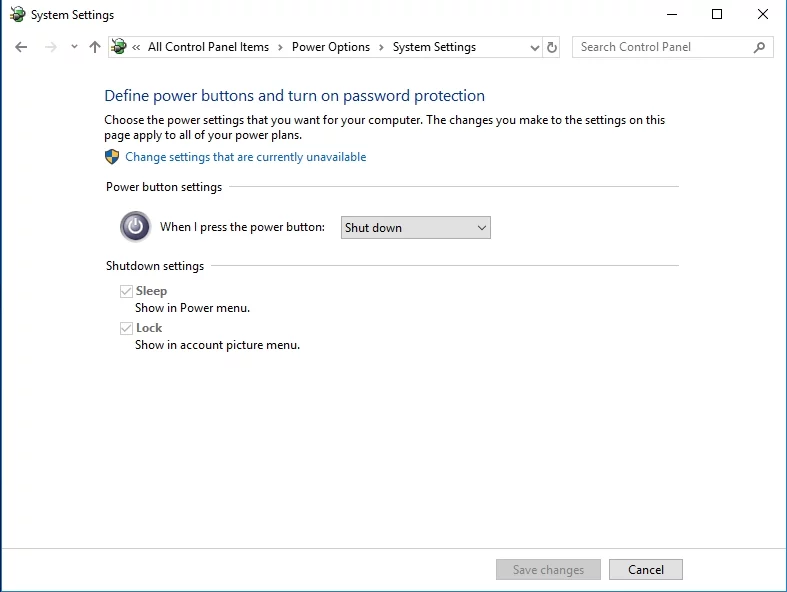
Task: Click 'Power button settings' section label
Action: tap(164, 187)
